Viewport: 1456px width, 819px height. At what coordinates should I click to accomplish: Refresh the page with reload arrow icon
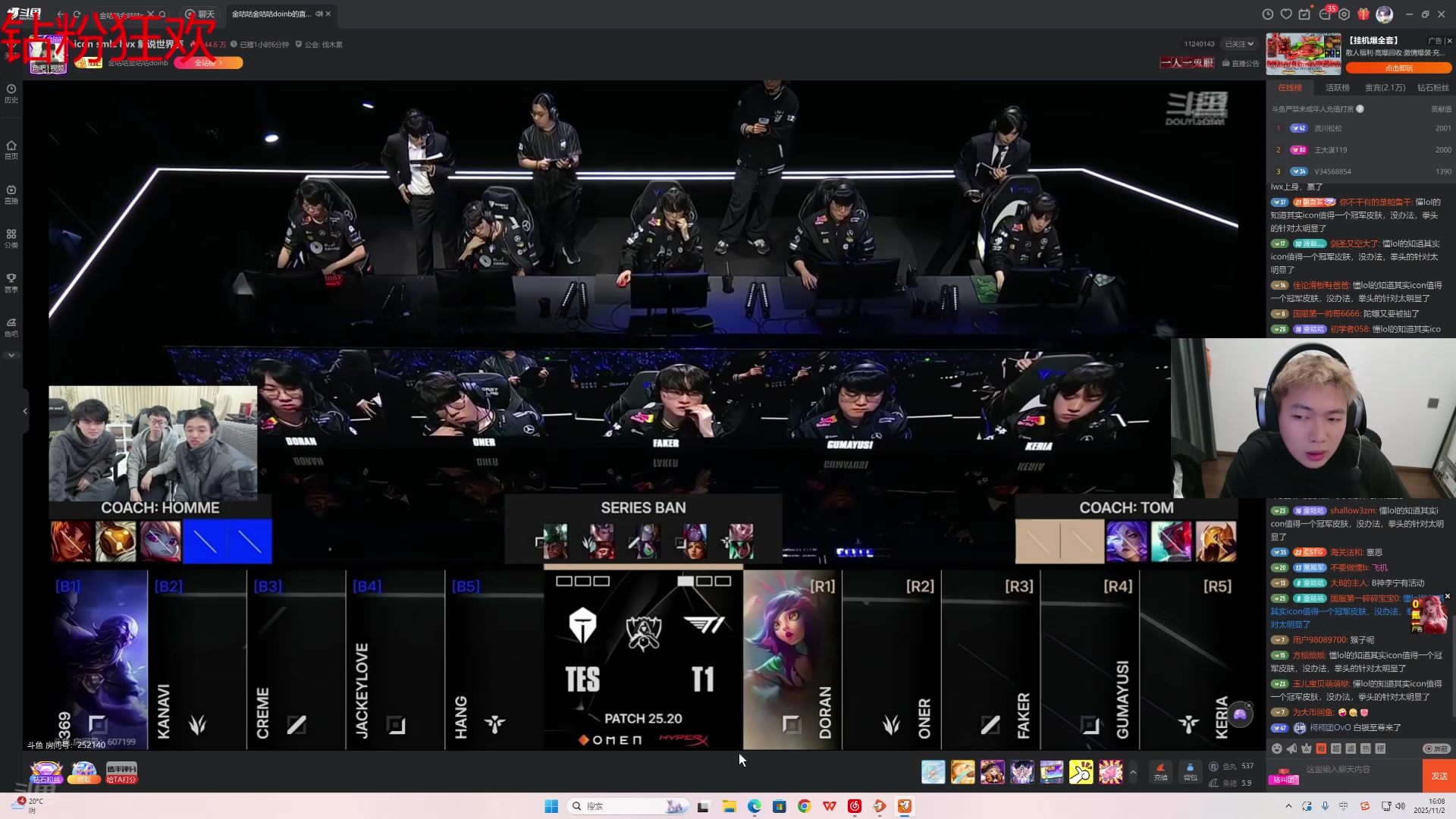pyautogui.click(x=77, y=14)
